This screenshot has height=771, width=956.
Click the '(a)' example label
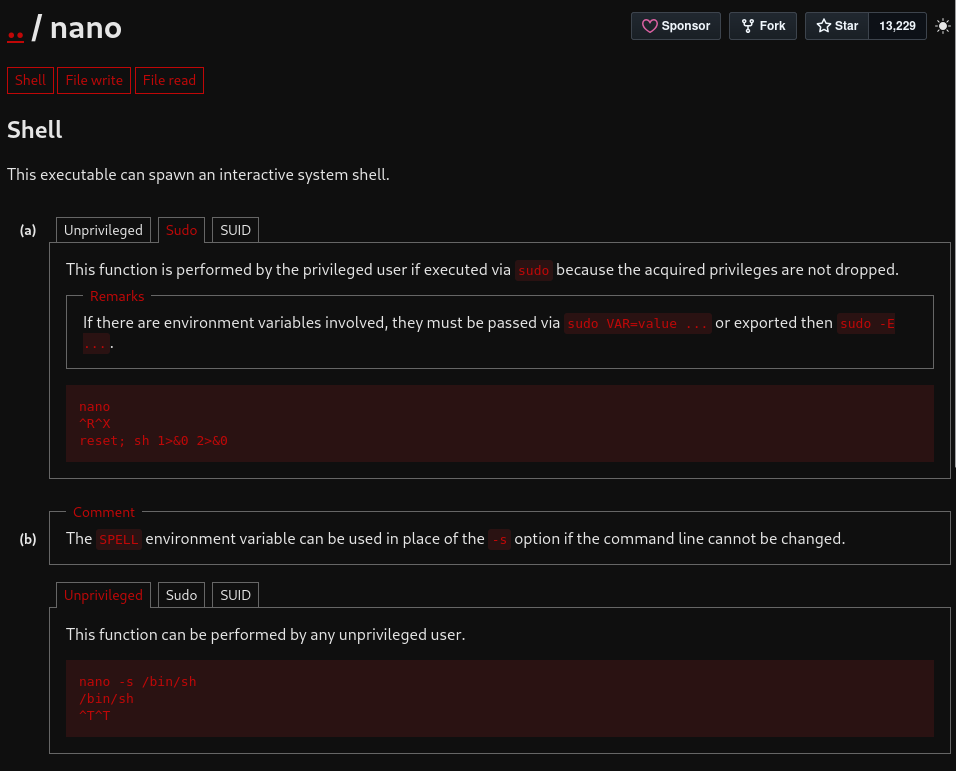(27, 230)
